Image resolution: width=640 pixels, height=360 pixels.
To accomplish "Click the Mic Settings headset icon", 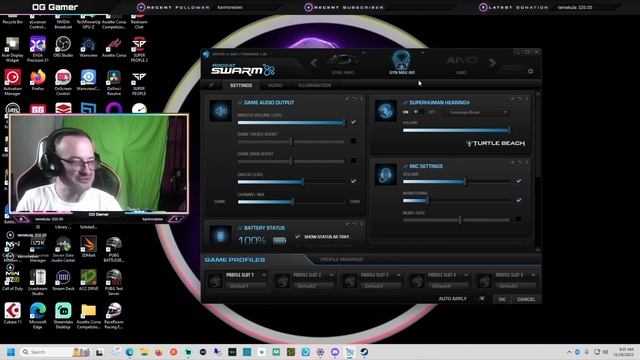I will pos(386,175).
